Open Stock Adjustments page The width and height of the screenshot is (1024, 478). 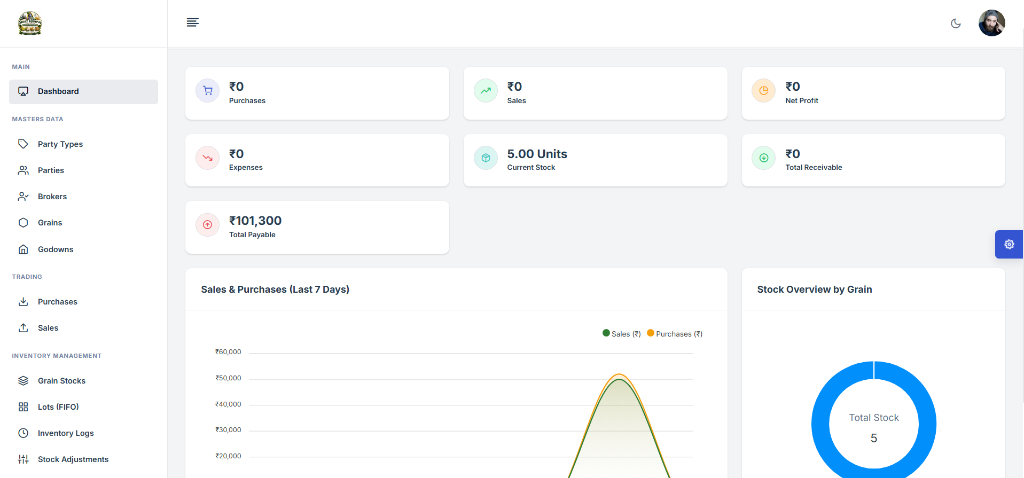84,459
